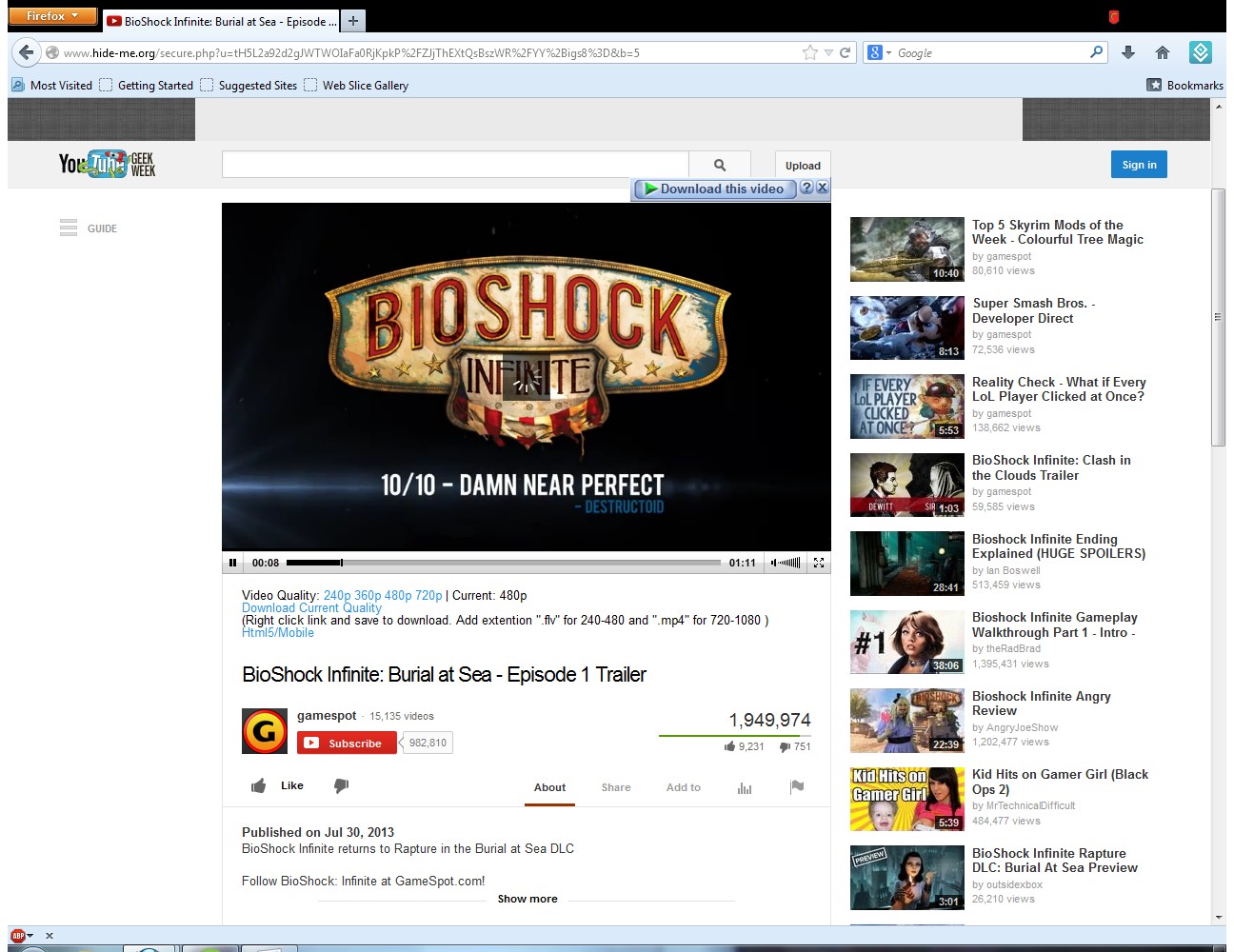Open the Reality Check LoL video thumbnail
1234x952 pixels.
pos(907,407)
